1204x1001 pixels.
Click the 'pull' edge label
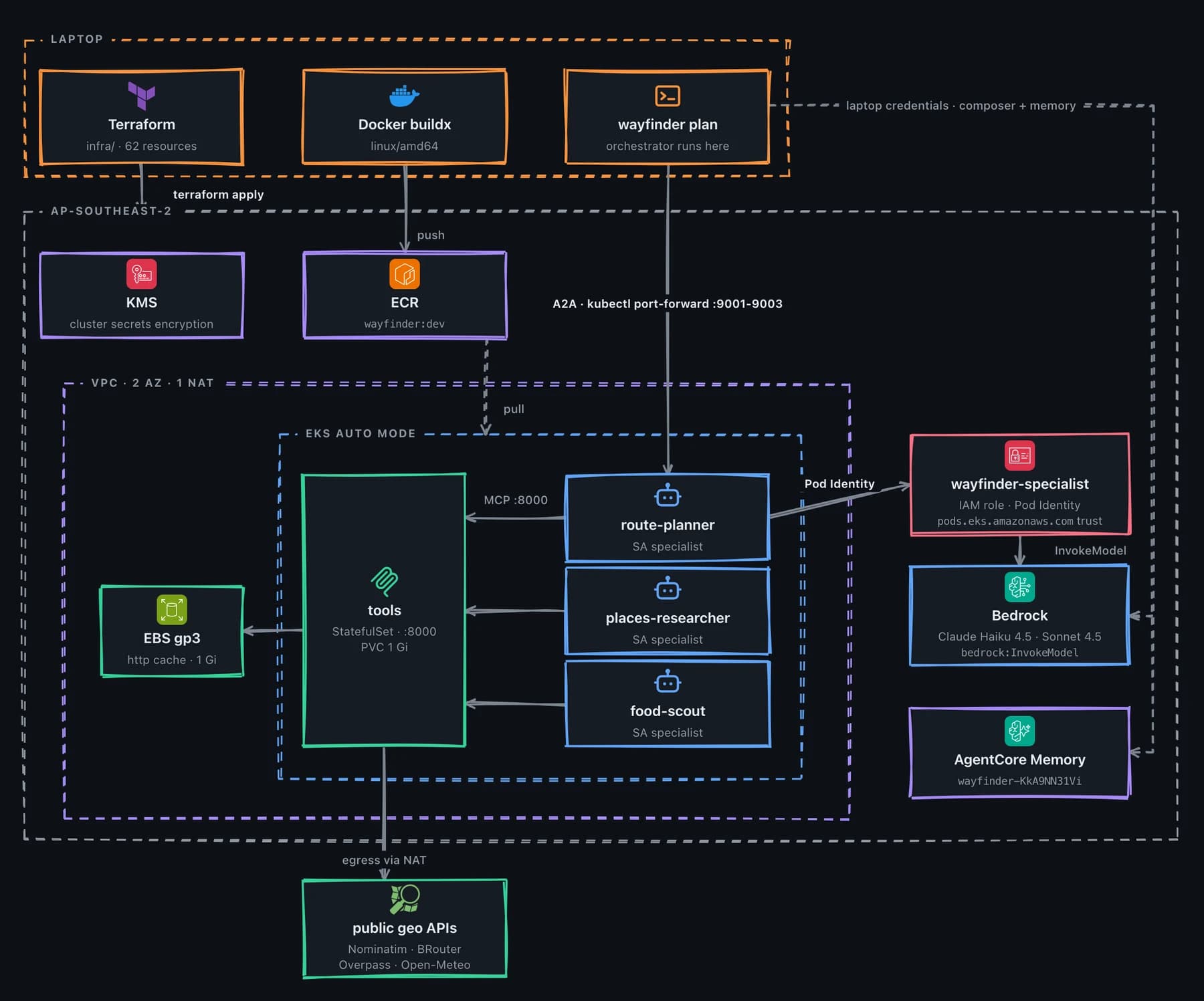[x=514, y=409]
